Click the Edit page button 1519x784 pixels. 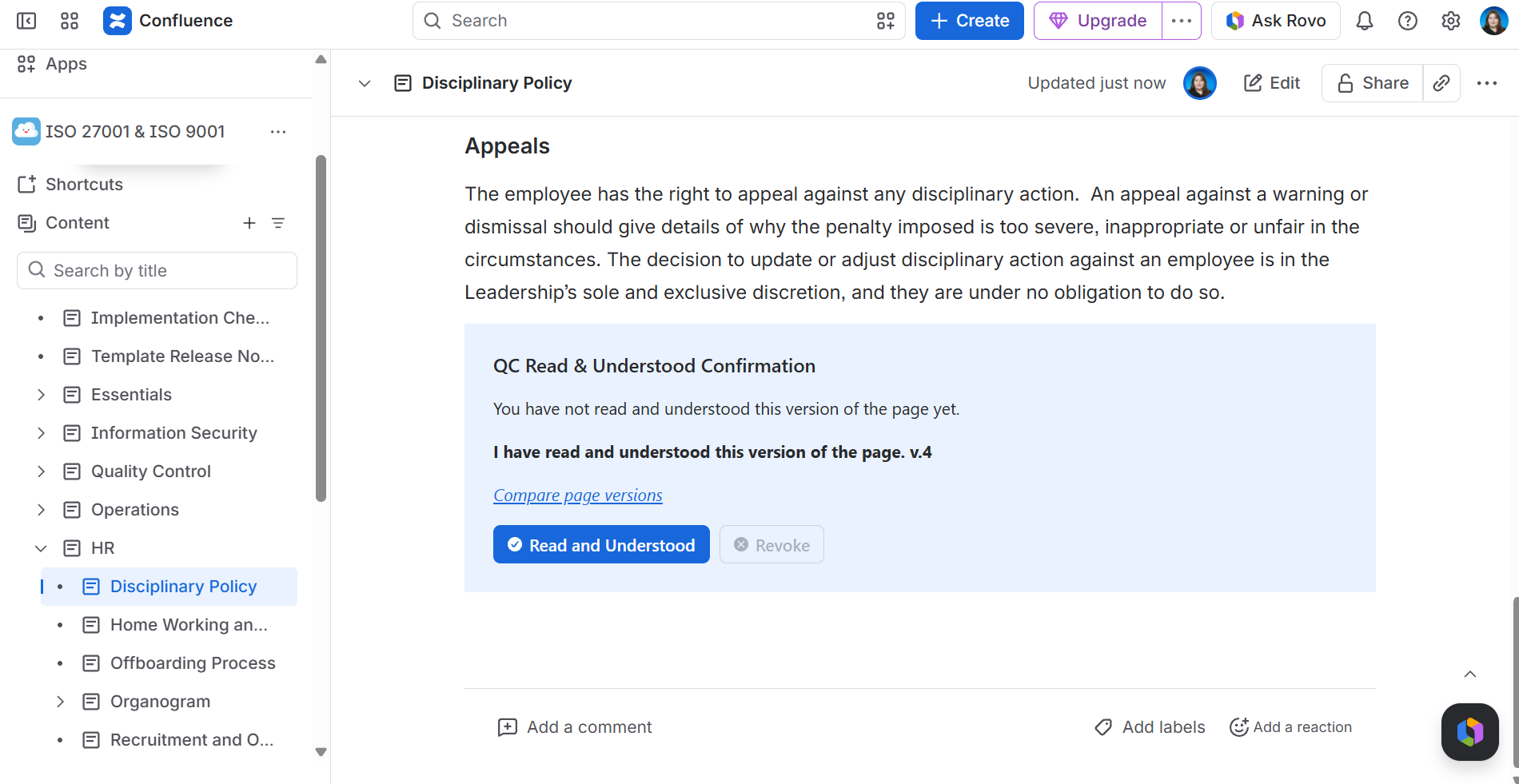click(1271, 83)
